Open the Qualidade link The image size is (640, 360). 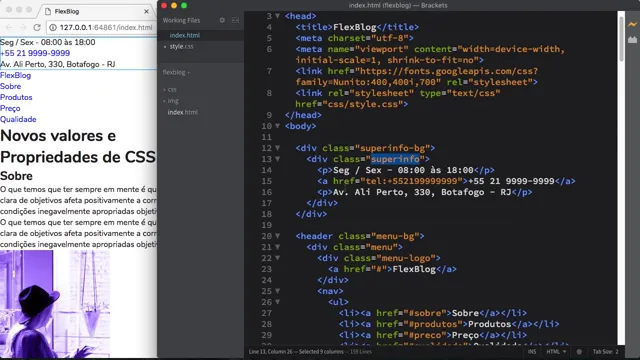18,119
